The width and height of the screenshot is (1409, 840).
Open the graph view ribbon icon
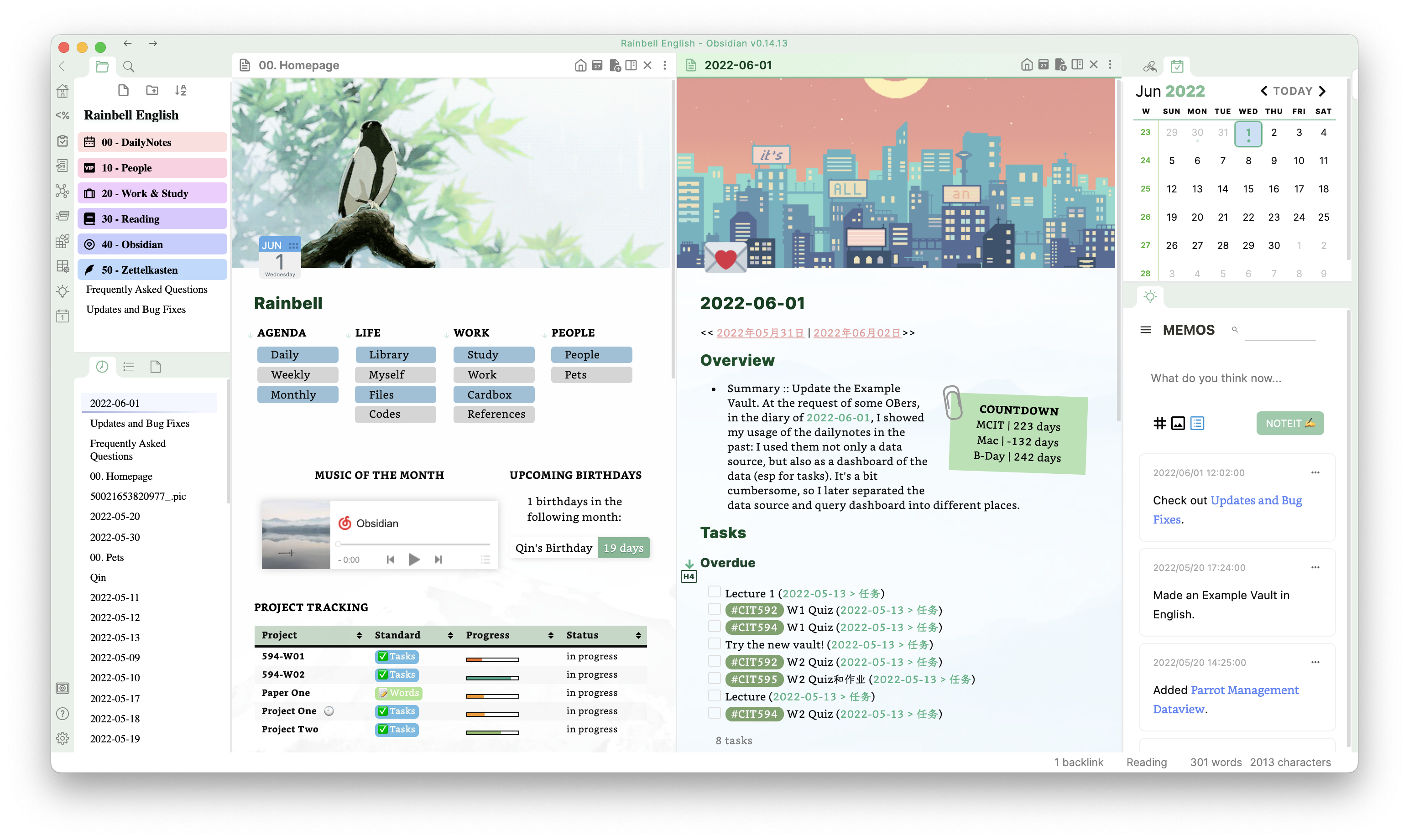[63, 191]
